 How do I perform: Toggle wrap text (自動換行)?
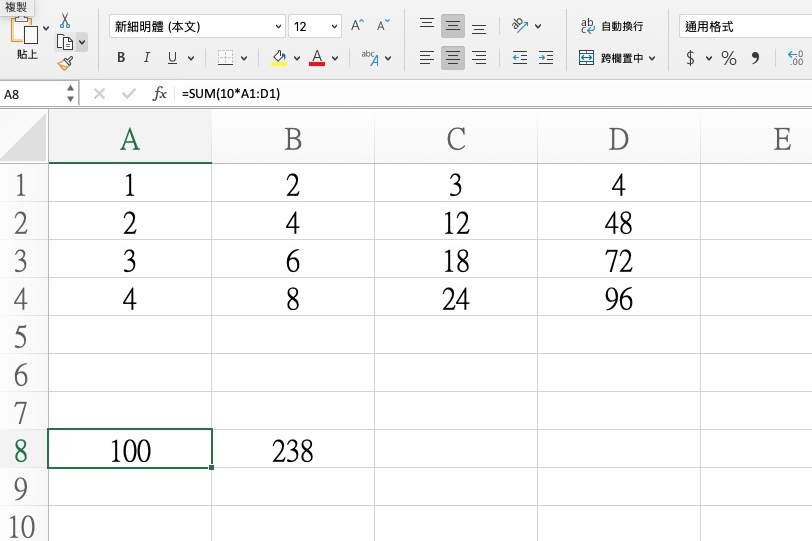[x=612, y=26]
